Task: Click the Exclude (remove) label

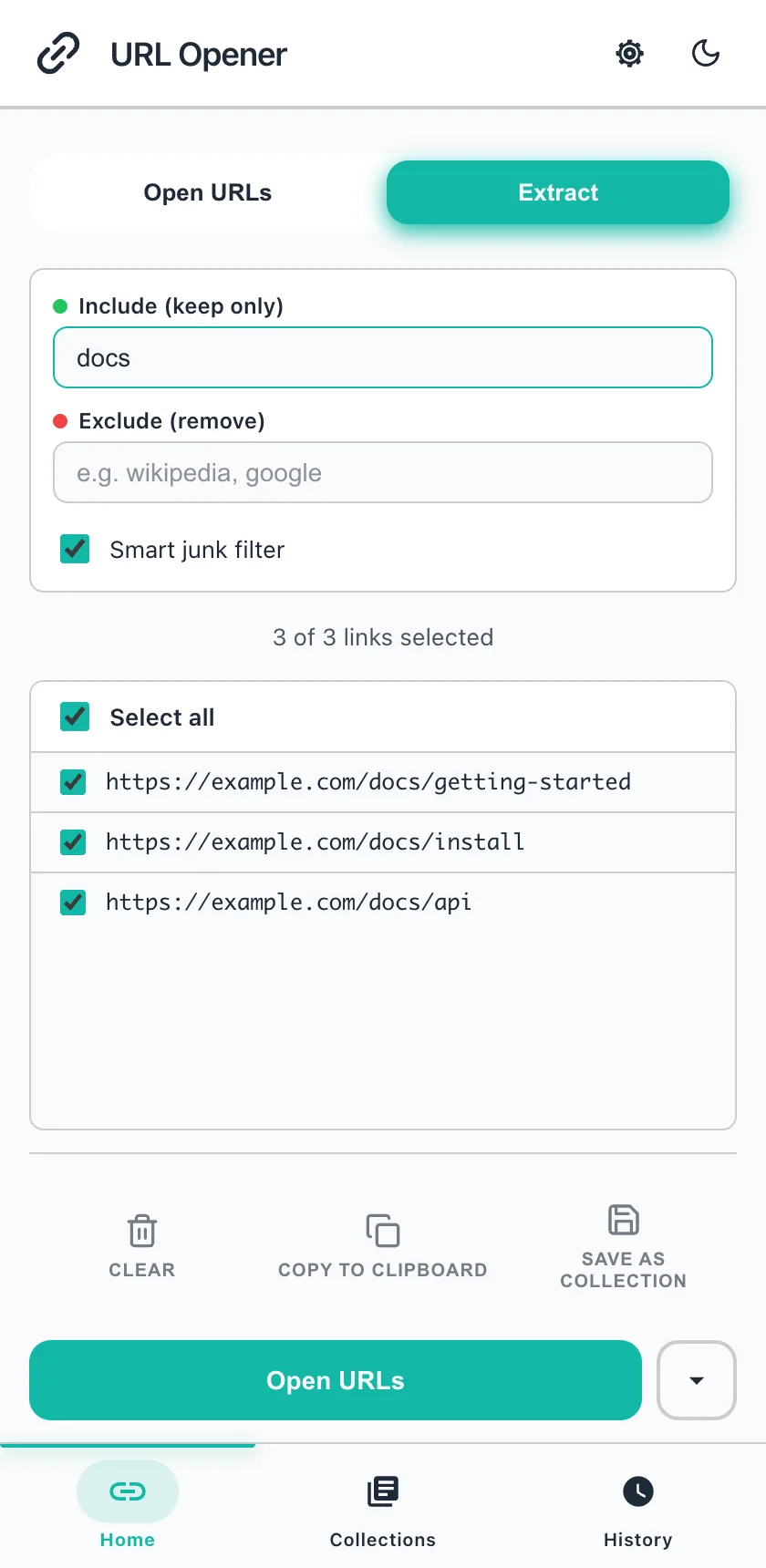Action: coord(171,421)
